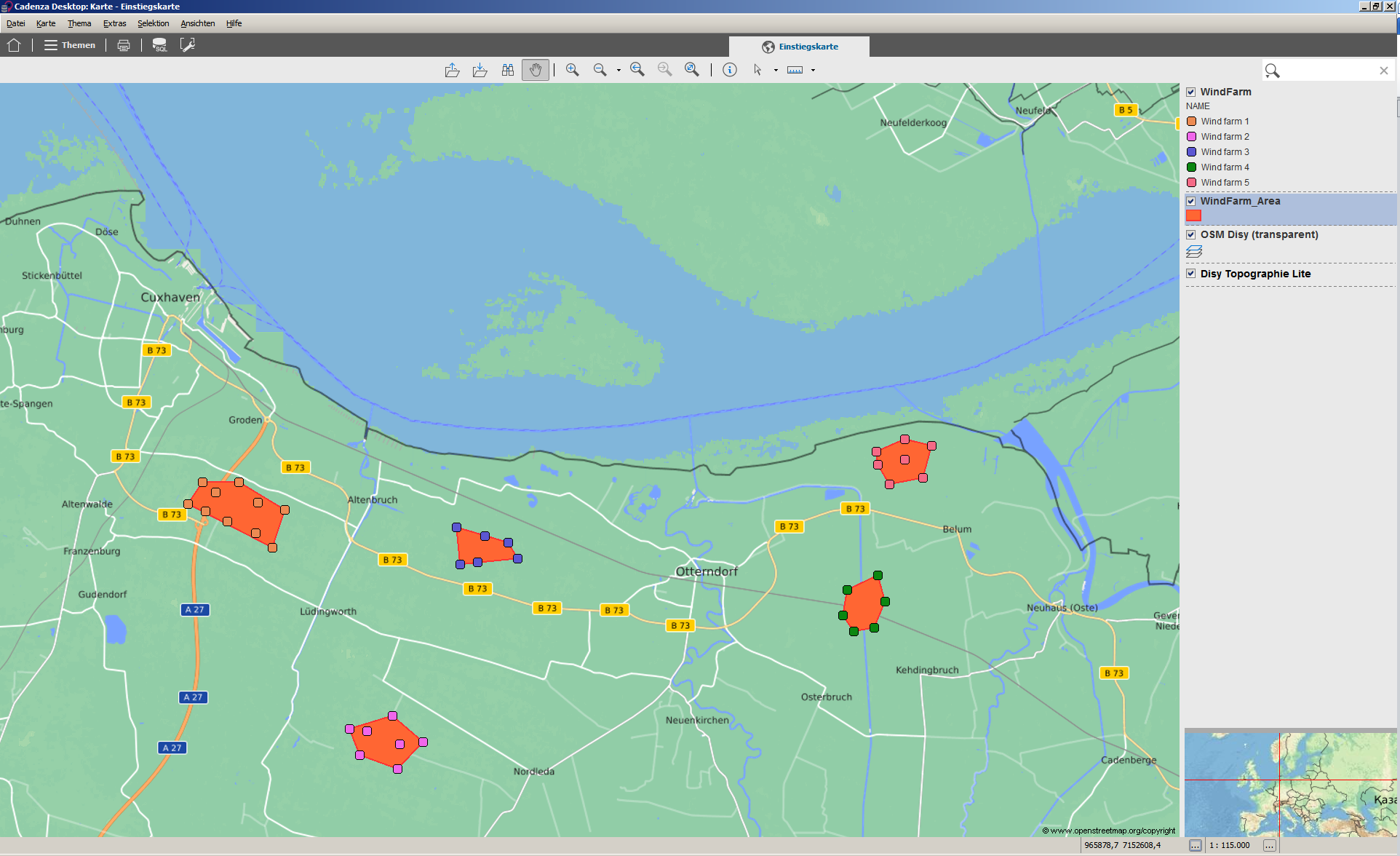This screenshot has width=1400, height=856.
Task: Toggle OSM Disy (transparent) layer checkbox
Action: pyautogui.click(x=1191, y=234)
